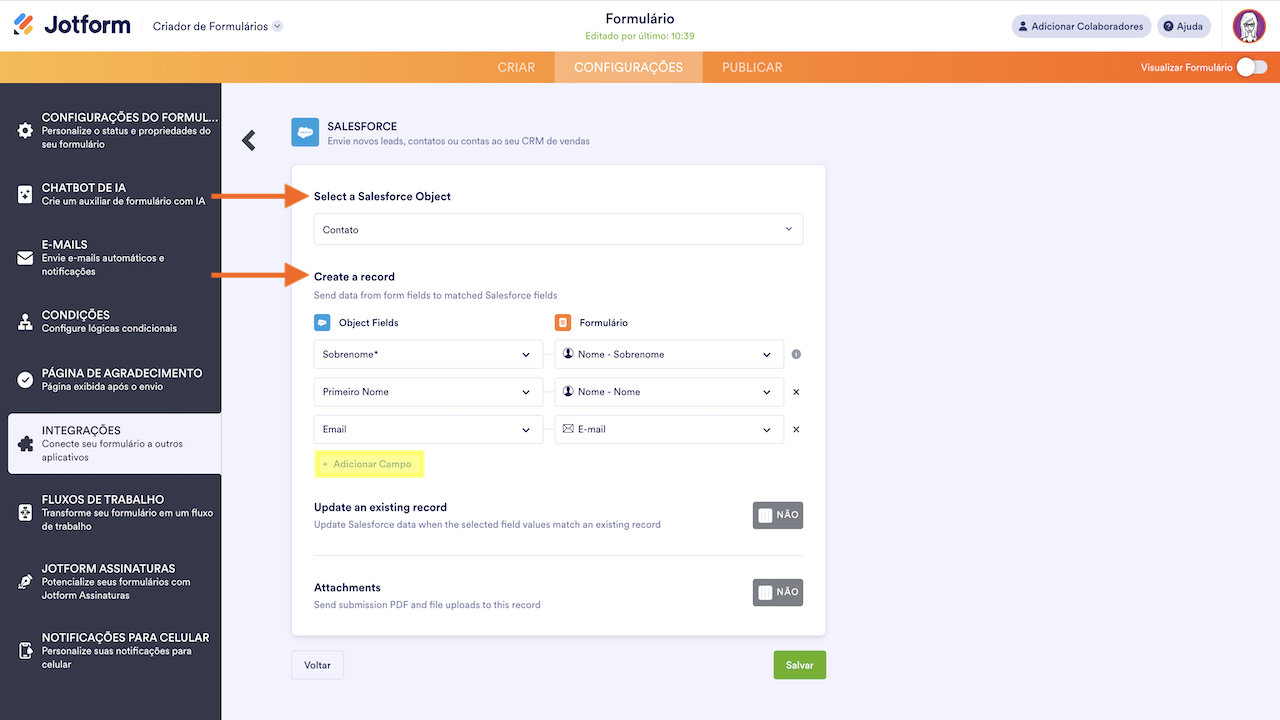Screen dimensions: 1280x720
Task: Click the Salesforce integration icon
Action: click(x=305, y=132)
